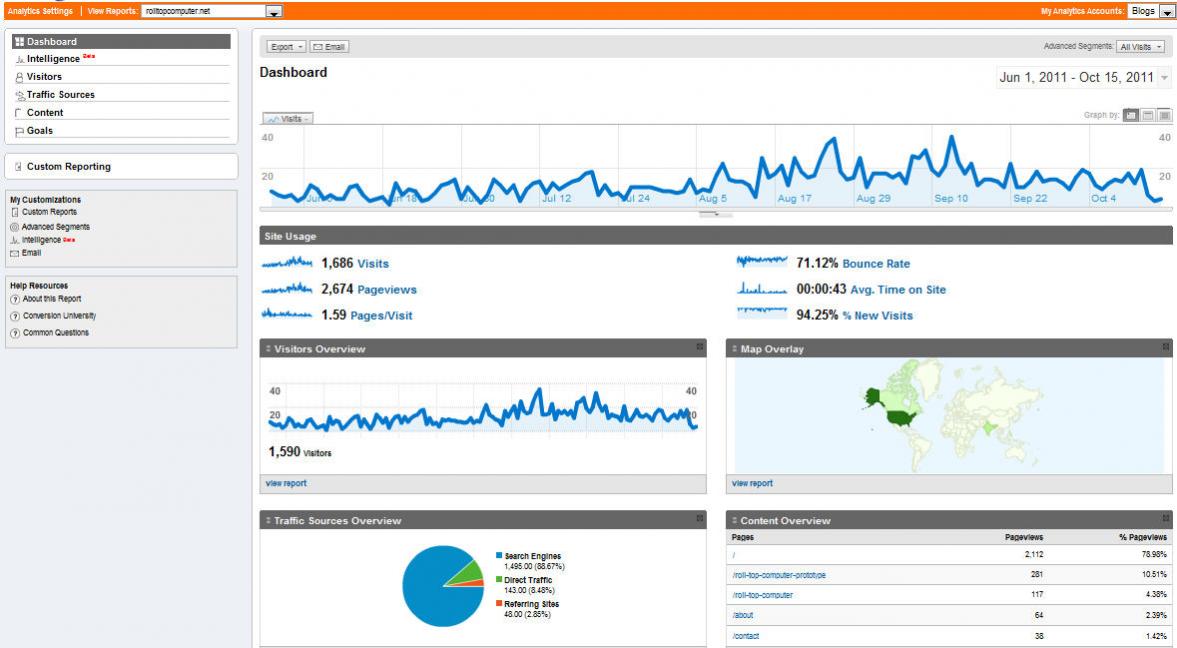Open the Export dropdown menu
This screenshot has width=1177, height=648.
(286, 47)
